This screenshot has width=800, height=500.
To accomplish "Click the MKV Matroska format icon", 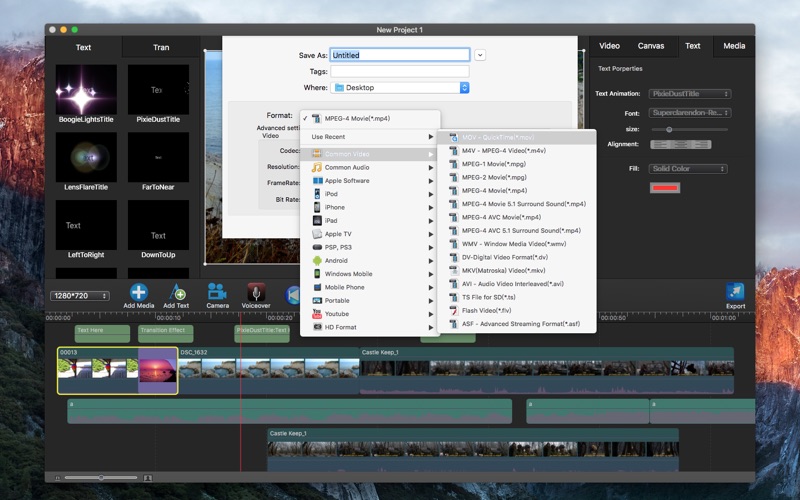I will tap(453, 270).
